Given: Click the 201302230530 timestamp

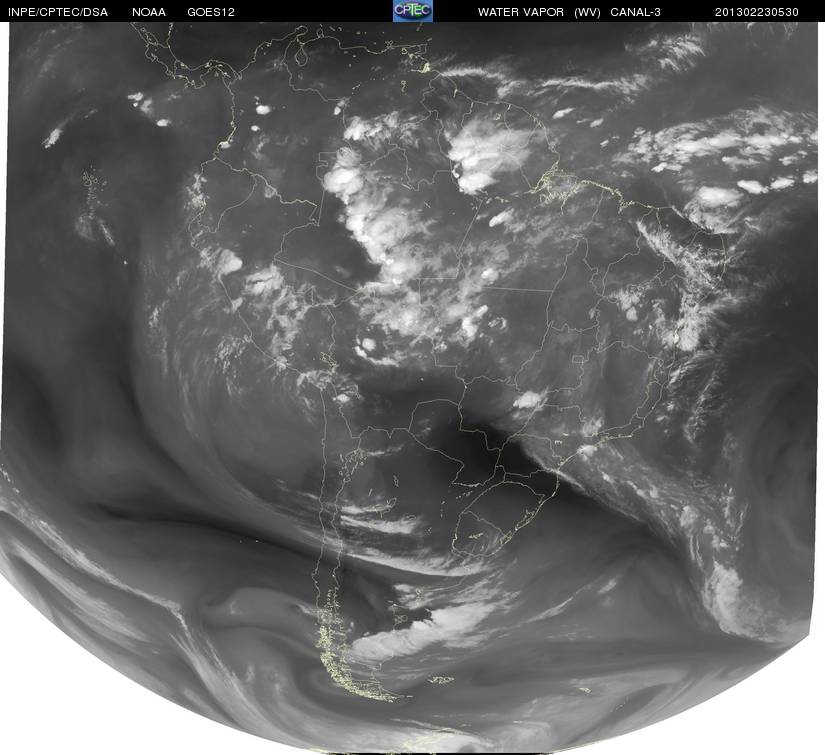Looking at the screenshot, I should coord(757,12).
